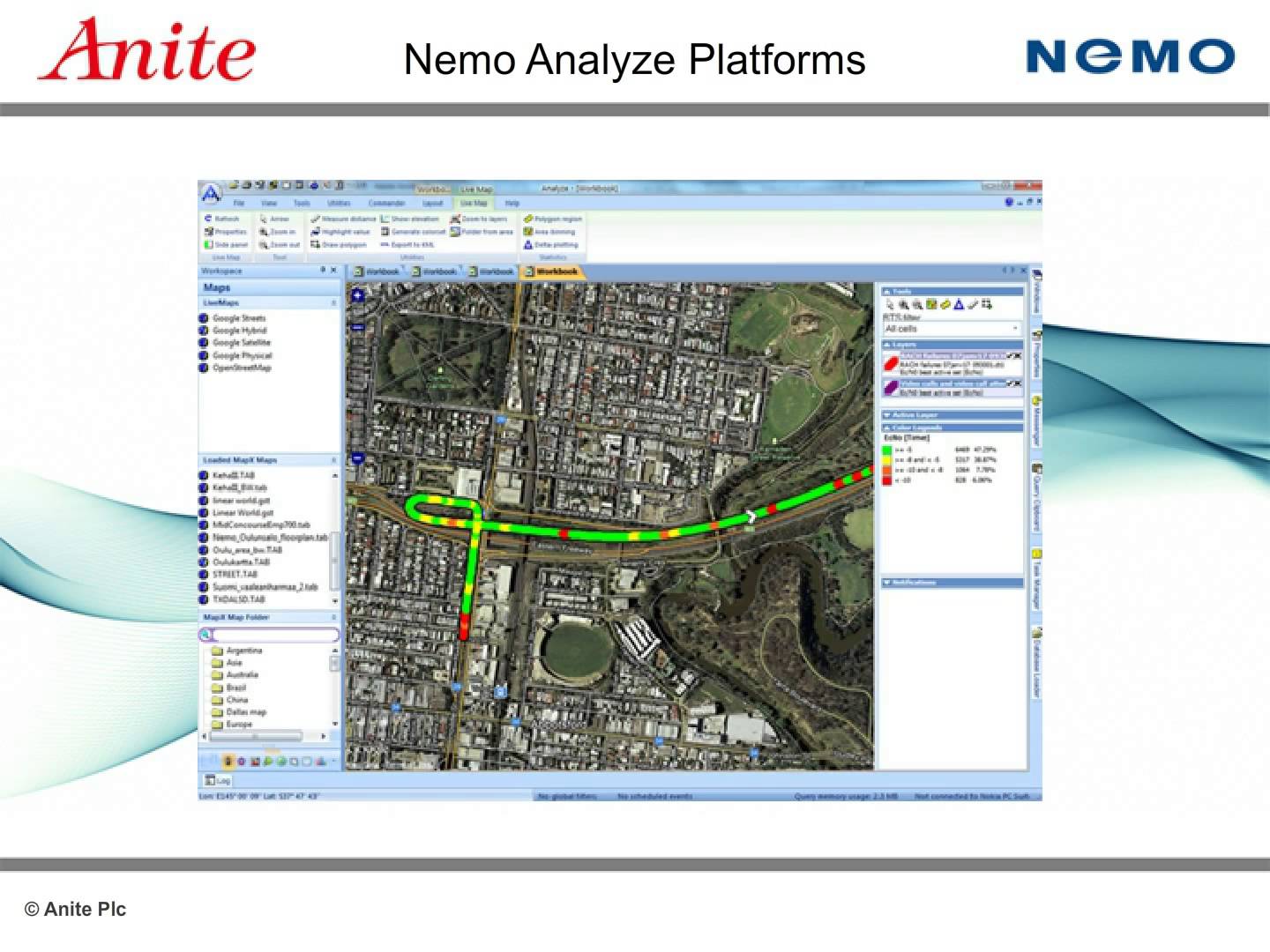The width and height of the screenshot is (1270, 952).
Task: Expand the Notifications section
Action: pyautogui.click(x=887, y=583)
